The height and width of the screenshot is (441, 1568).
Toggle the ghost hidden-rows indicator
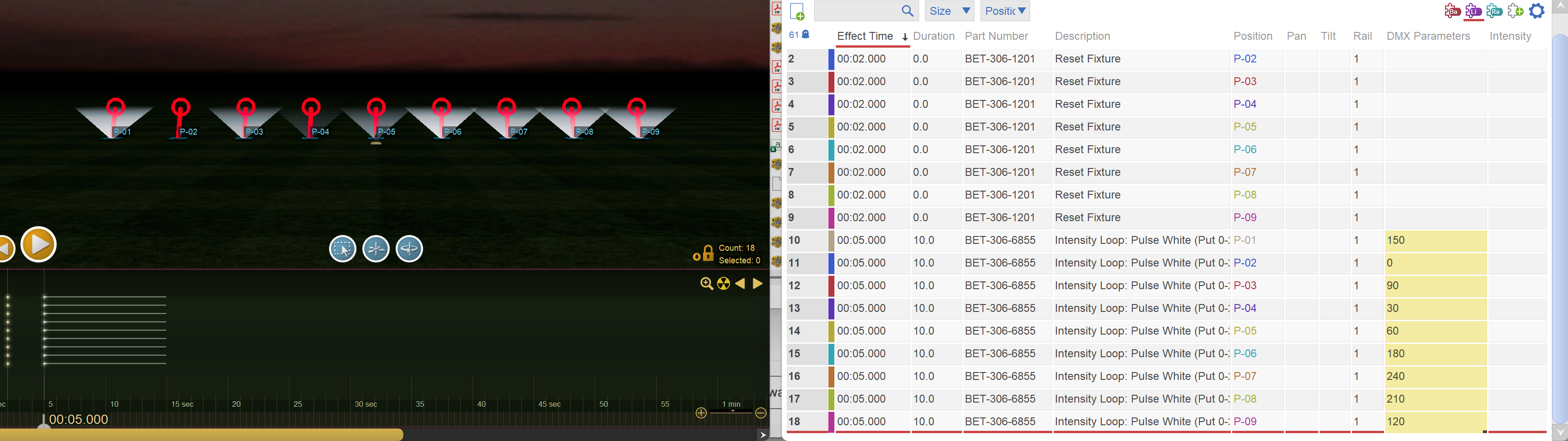[x=806, y=35]
